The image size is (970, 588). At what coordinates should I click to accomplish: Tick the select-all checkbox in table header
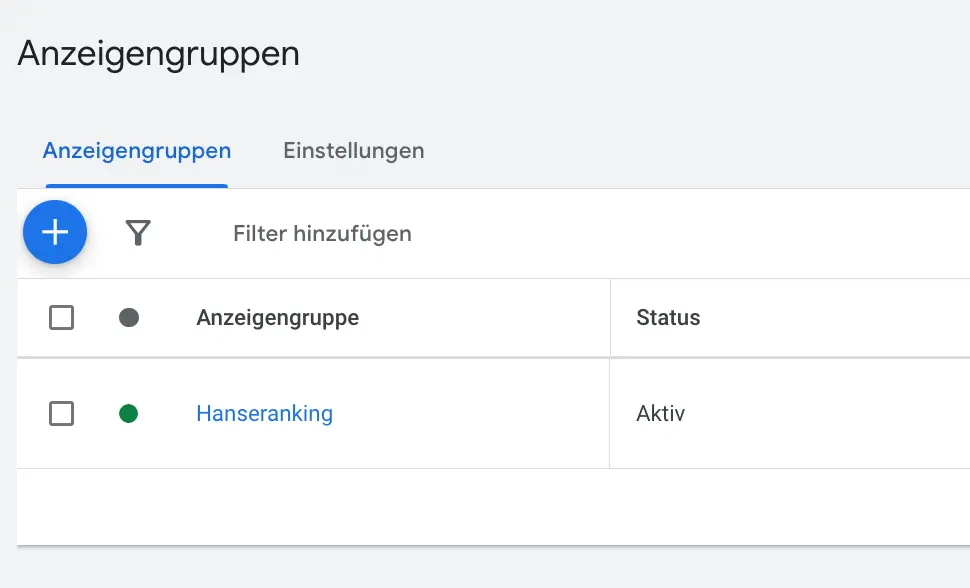pyautogui.click(x=61, y=318)
